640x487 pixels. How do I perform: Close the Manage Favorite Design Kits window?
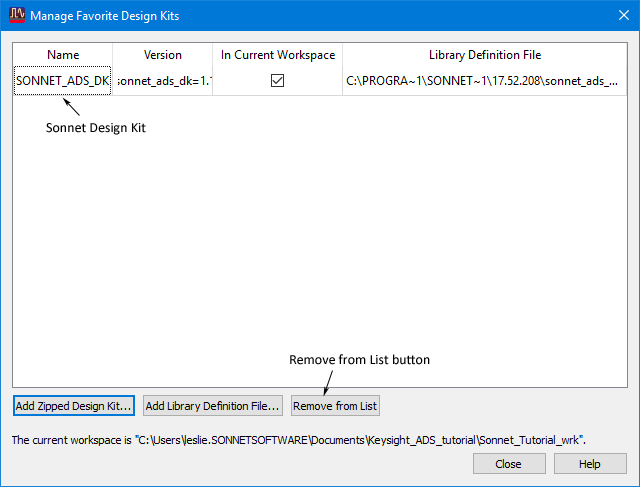click(x=624, y=16)
